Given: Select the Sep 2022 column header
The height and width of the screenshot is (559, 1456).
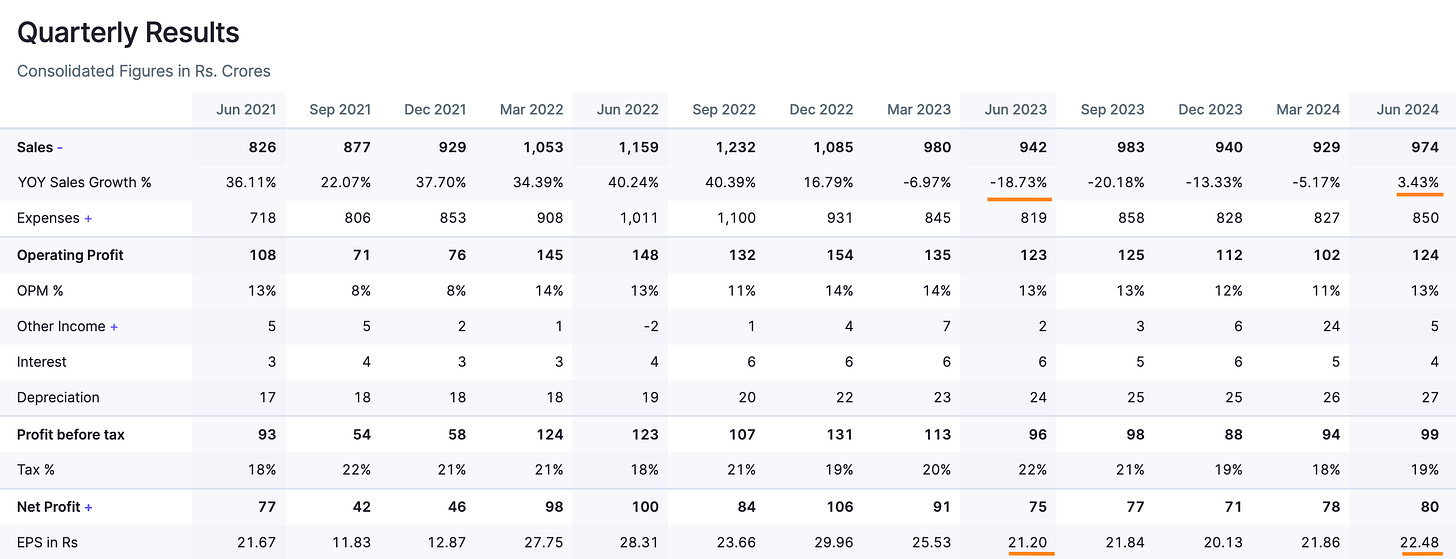Looking at the screenshot, I should coord(725,109).
